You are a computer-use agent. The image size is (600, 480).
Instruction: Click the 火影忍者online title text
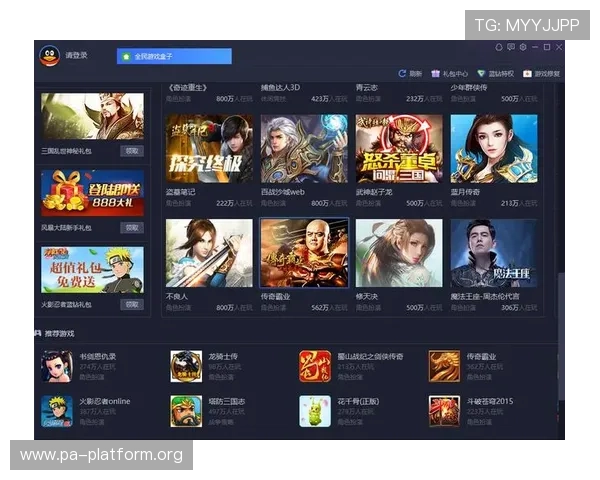point(105,401)
